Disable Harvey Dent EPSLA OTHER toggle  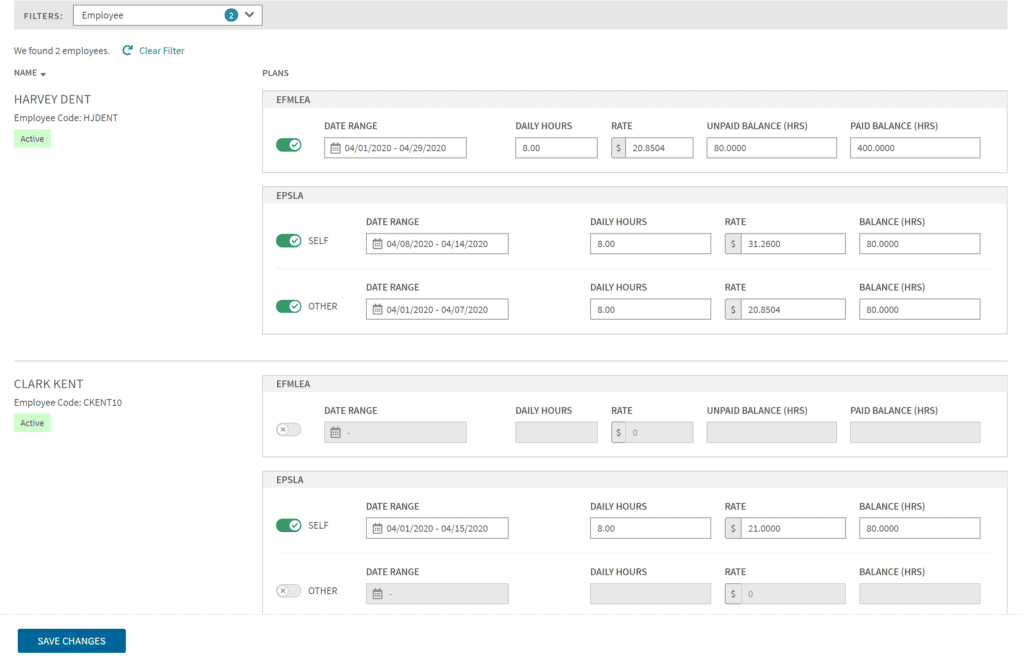click(x=289, y=306)
